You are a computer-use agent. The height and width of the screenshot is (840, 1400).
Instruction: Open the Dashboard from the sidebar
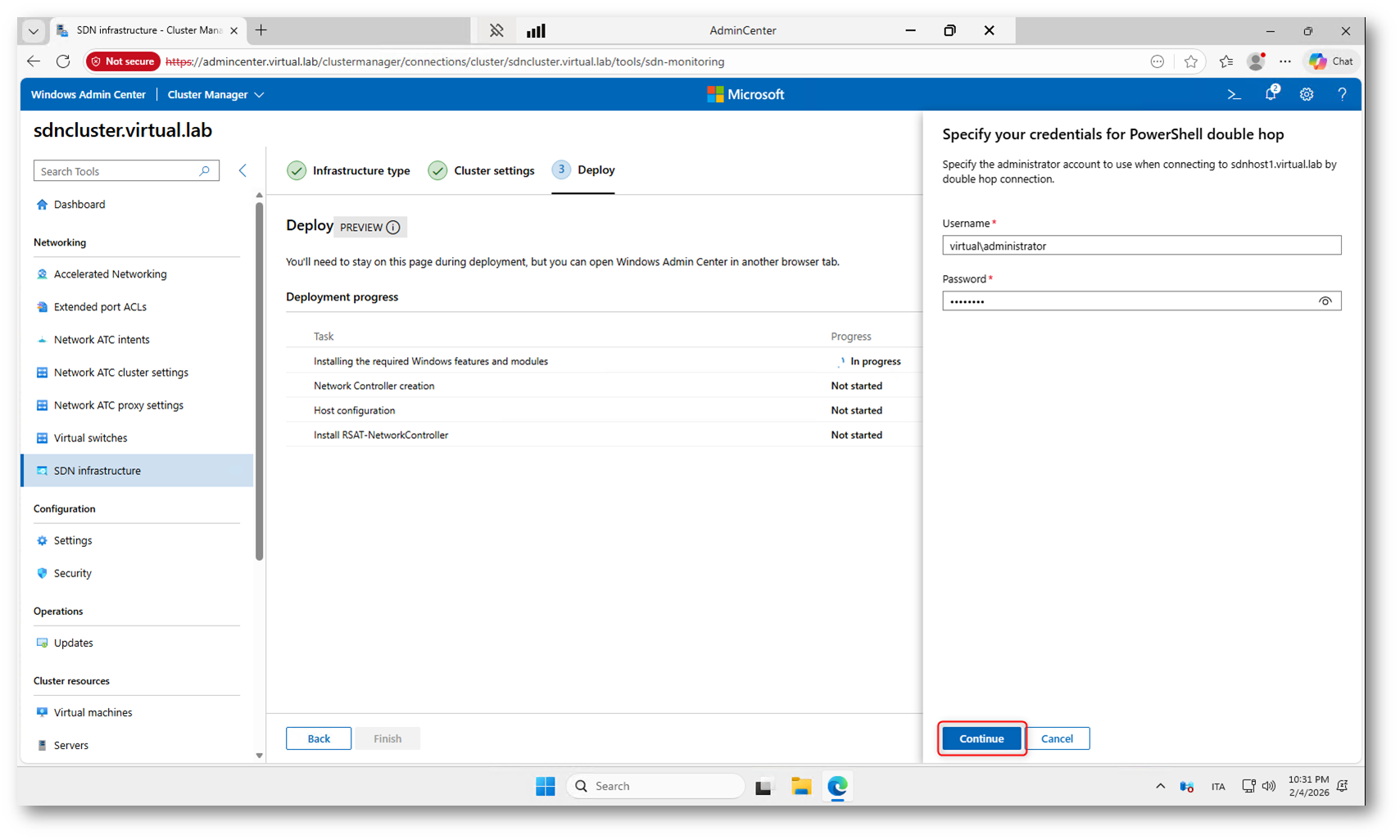[79, 205]
